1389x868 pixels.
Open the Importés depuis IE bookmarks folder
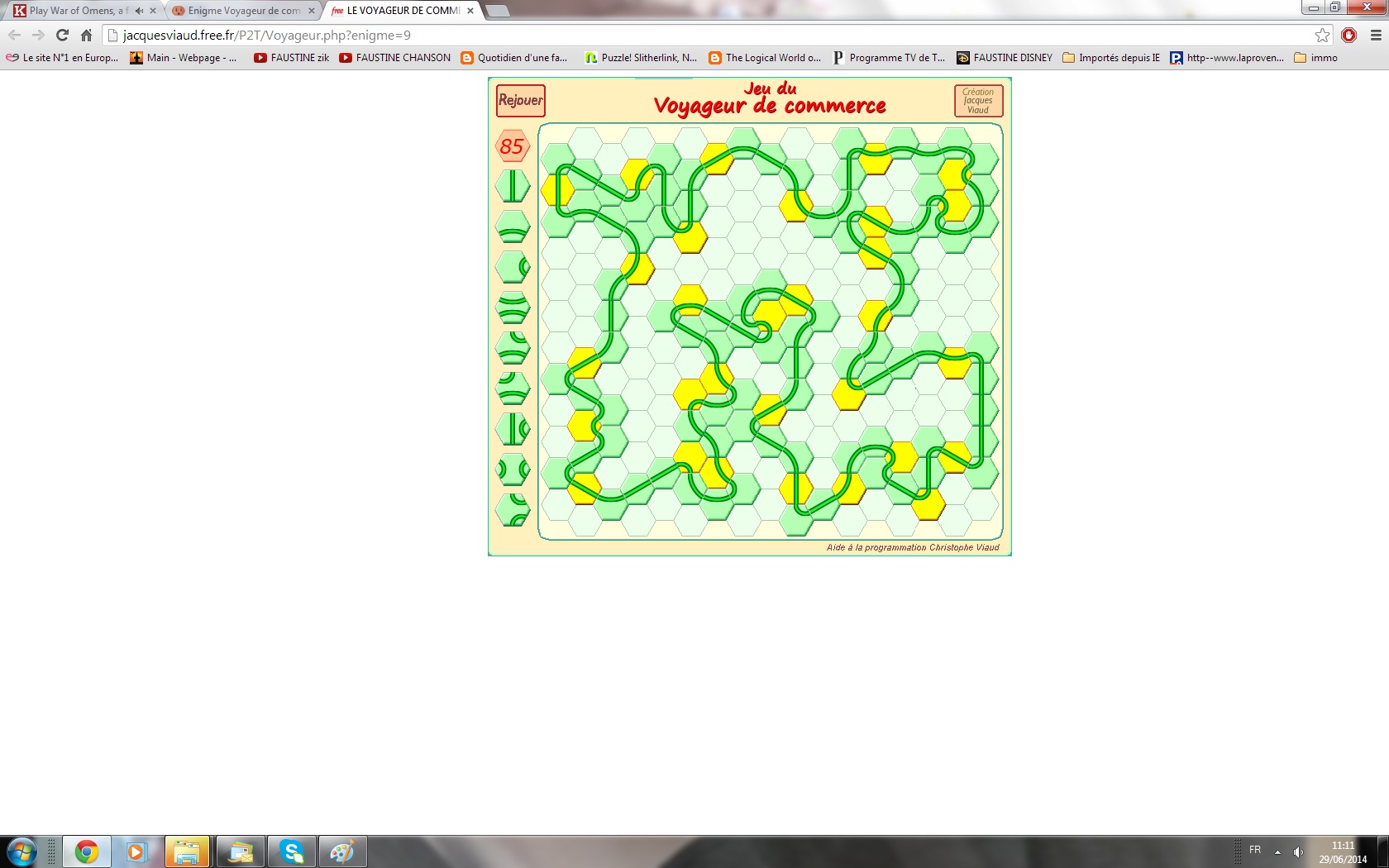pyautogui.click(x=1111, y=58)
